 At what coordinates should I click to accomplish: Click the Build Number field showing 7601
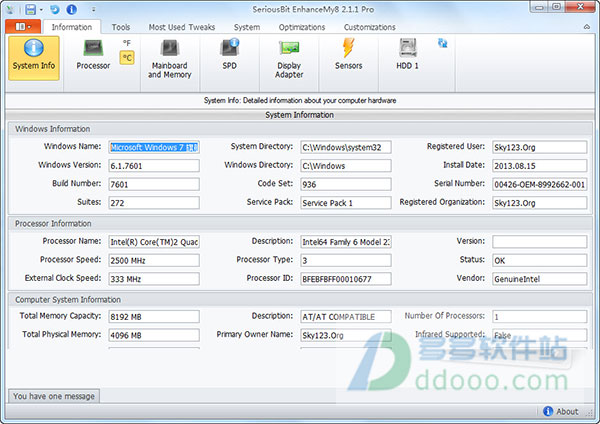(154, 184)
